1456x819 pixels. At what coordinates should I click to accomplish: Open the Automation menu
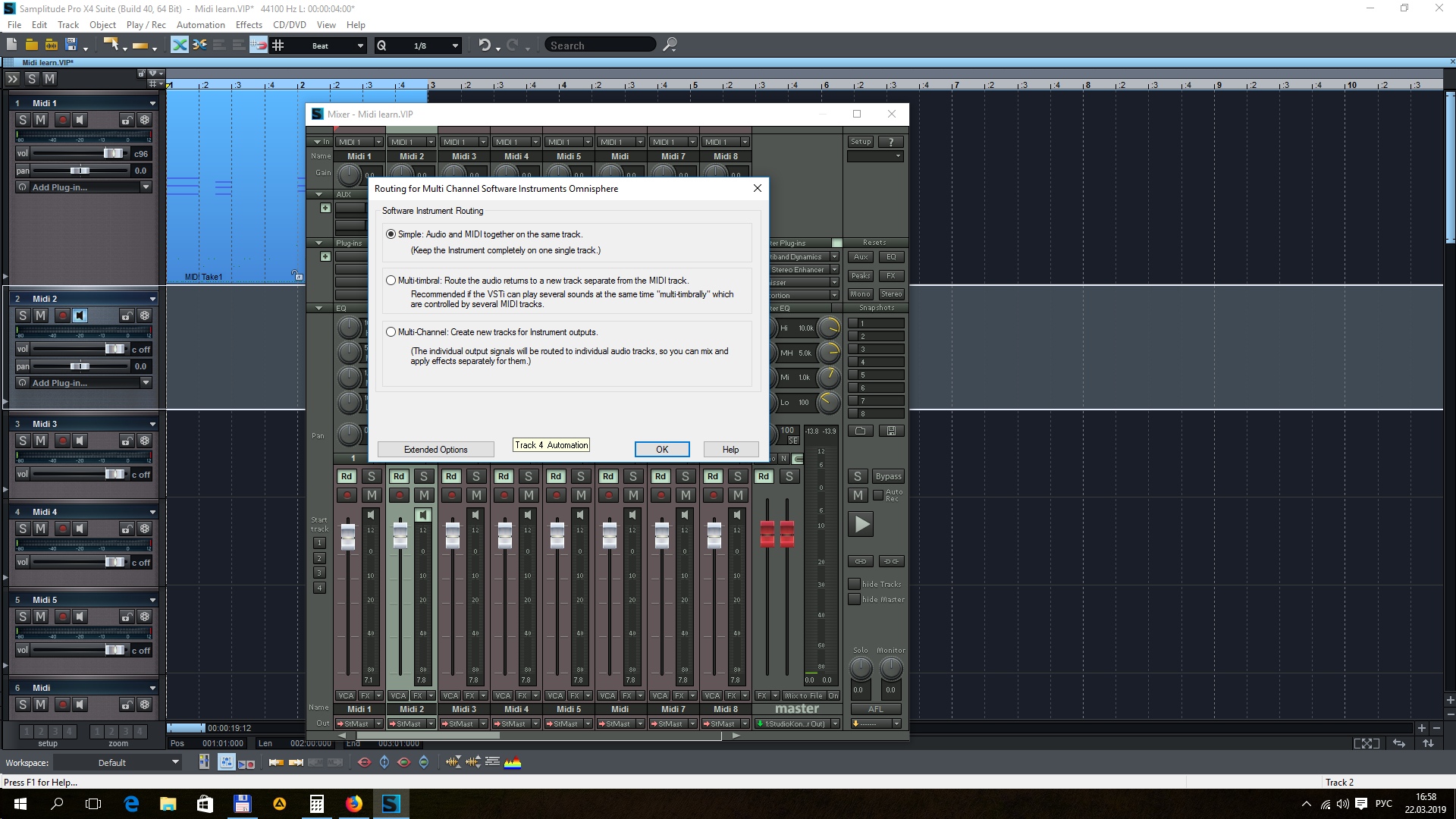pos(200,24)
